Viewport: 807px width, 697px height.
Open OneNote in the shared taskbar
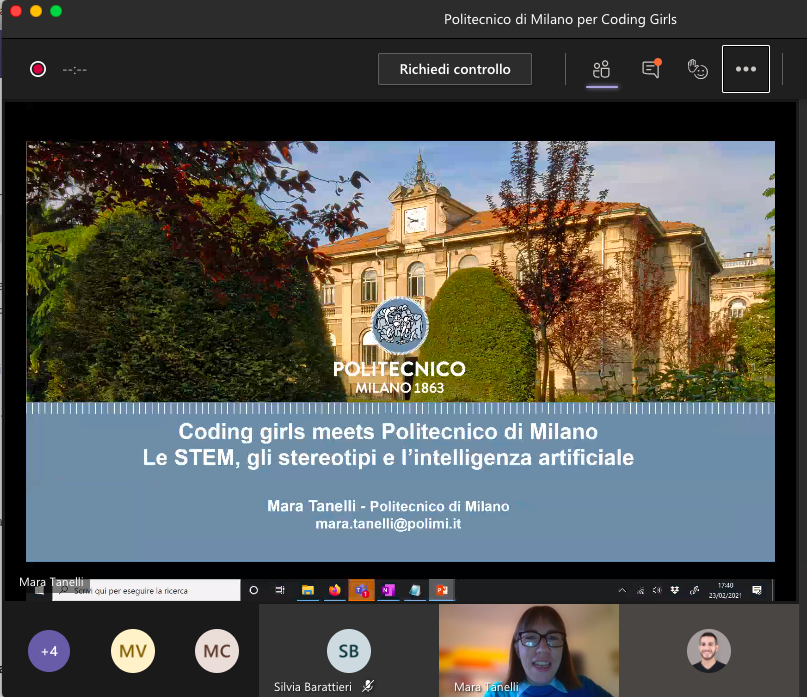[x=388, y=590]
